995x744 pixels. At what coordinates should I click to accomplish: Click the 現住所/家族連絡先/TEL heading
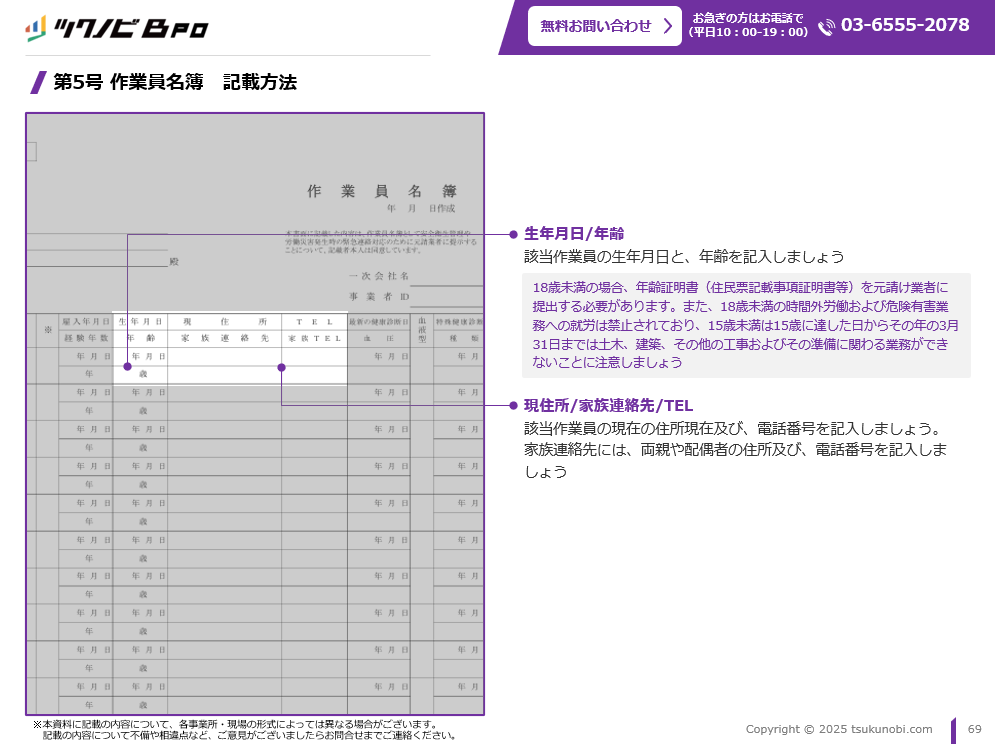(x=608, y=405)
